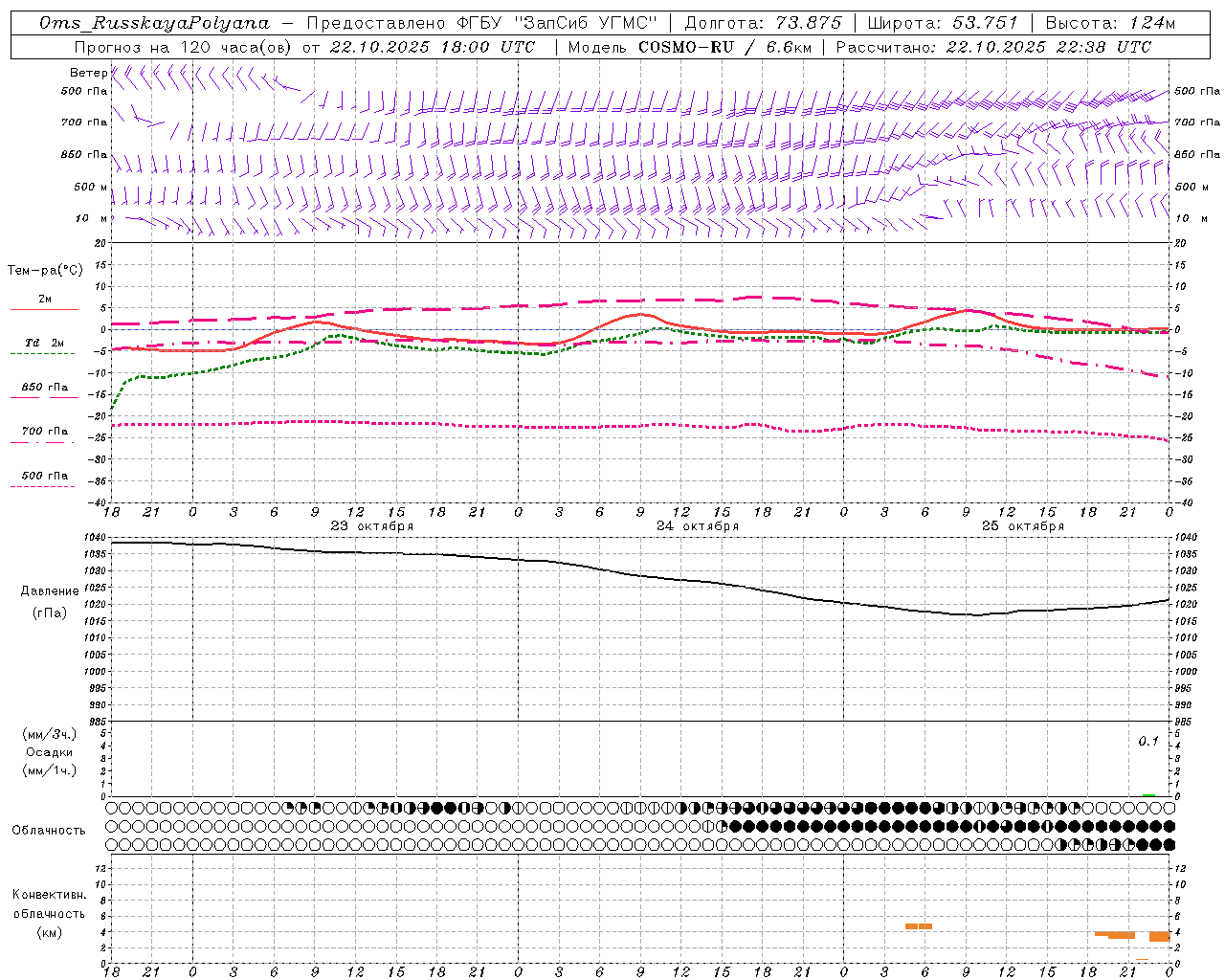Click the (мм/3ч.) precipitation unit label

pos(50,734)
